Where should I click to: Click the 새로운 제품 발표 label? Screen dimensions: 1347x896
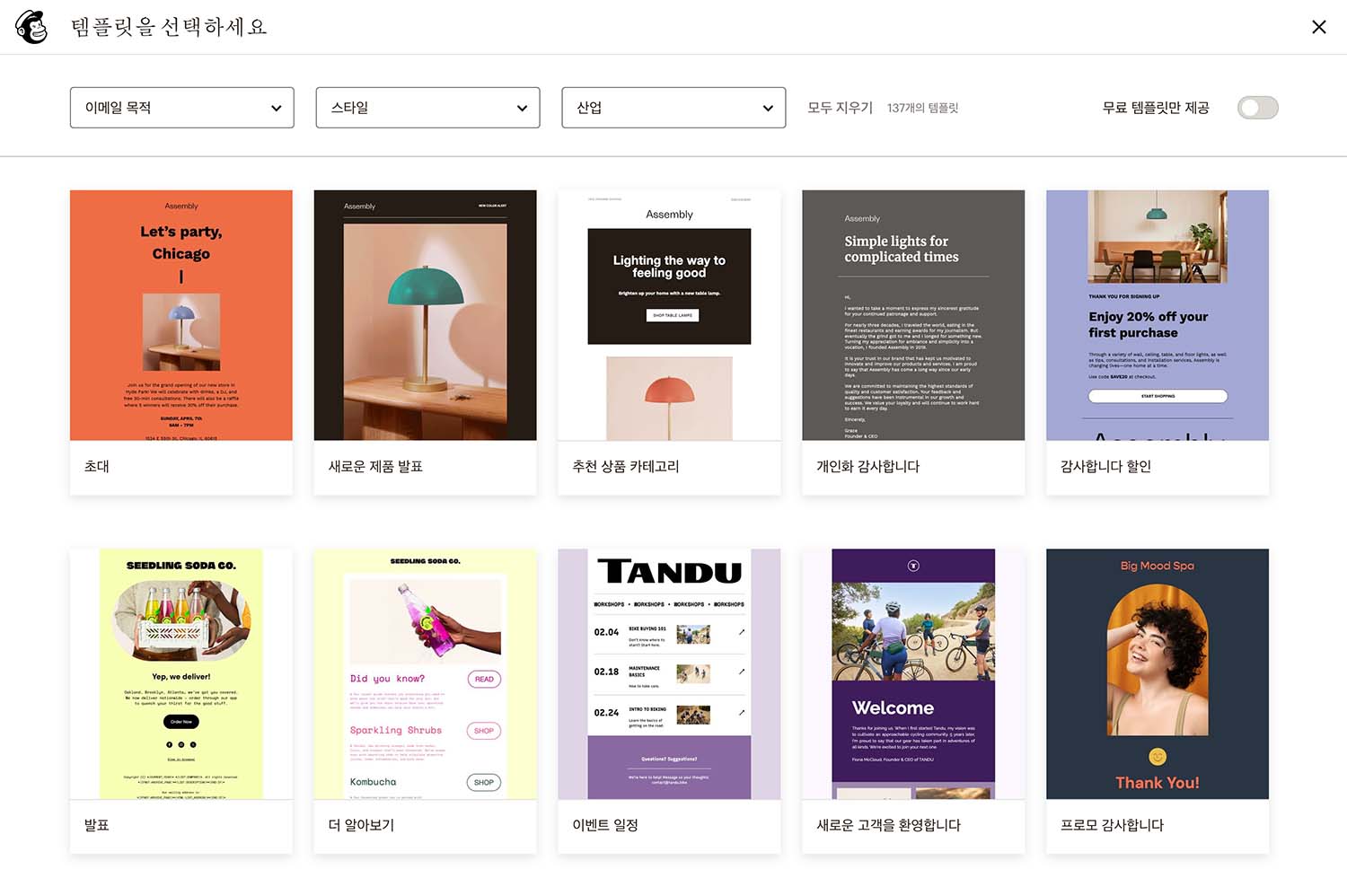click(x=375, y=467)
